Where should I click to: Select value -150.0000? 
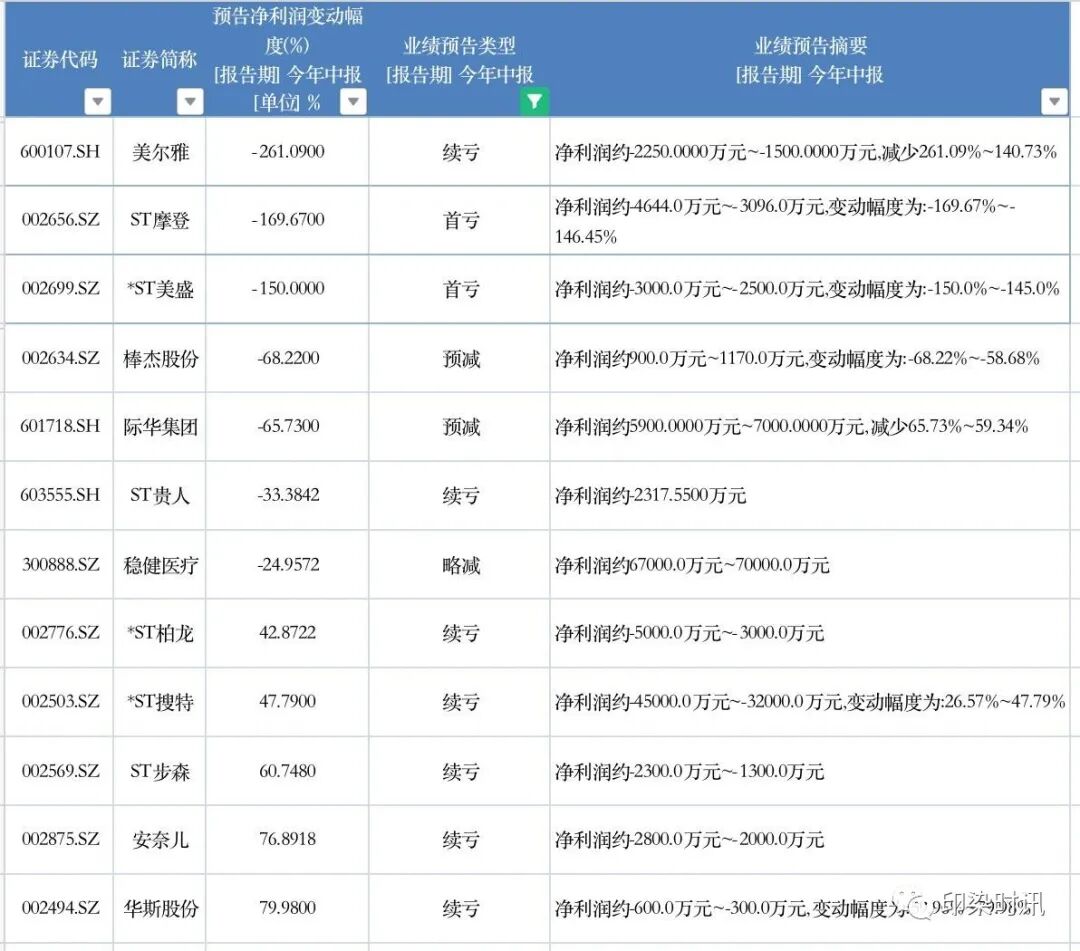coord(287,289)
